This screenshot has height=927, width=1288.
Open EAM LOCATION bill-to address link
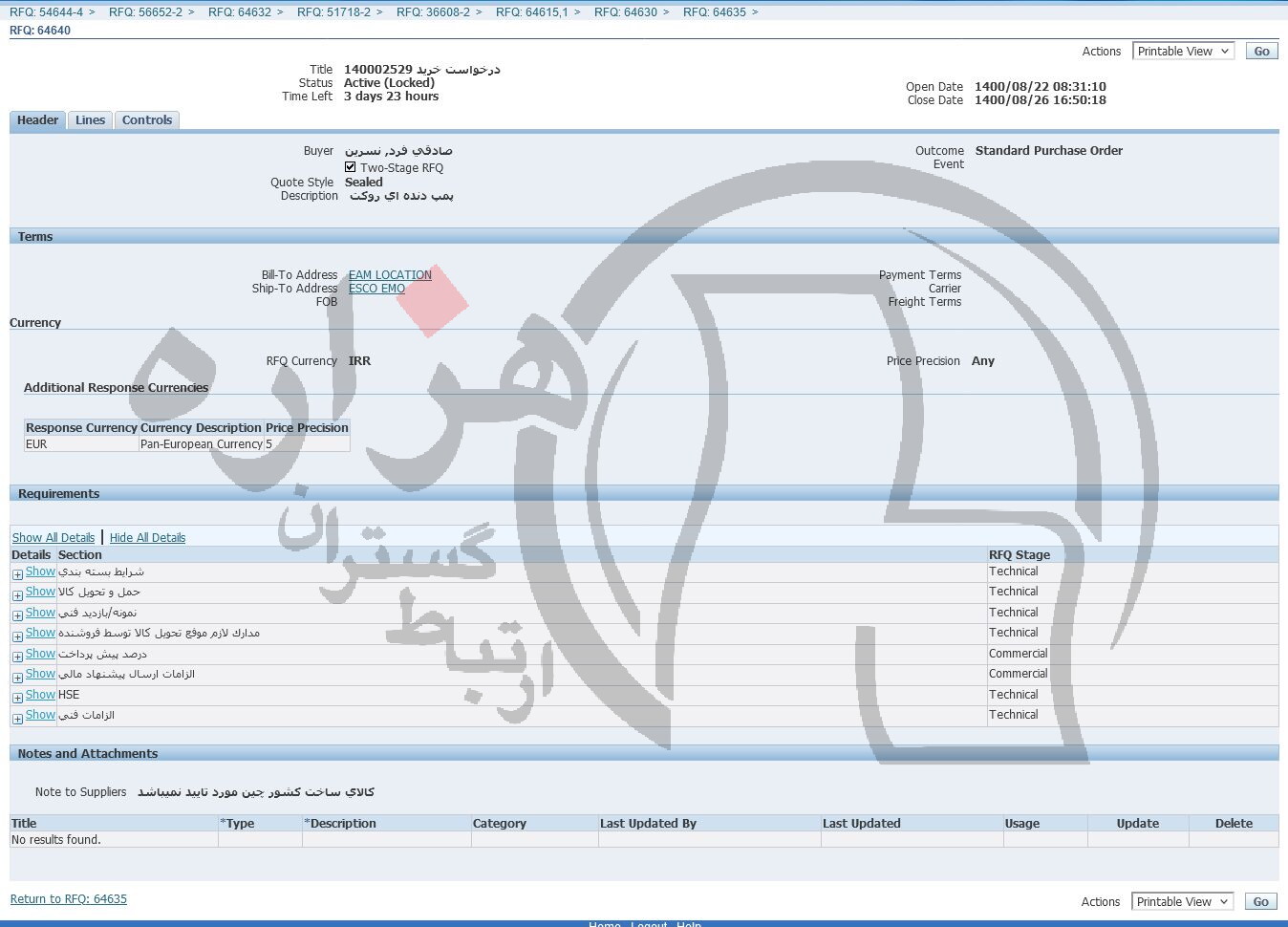pos(390,275)
